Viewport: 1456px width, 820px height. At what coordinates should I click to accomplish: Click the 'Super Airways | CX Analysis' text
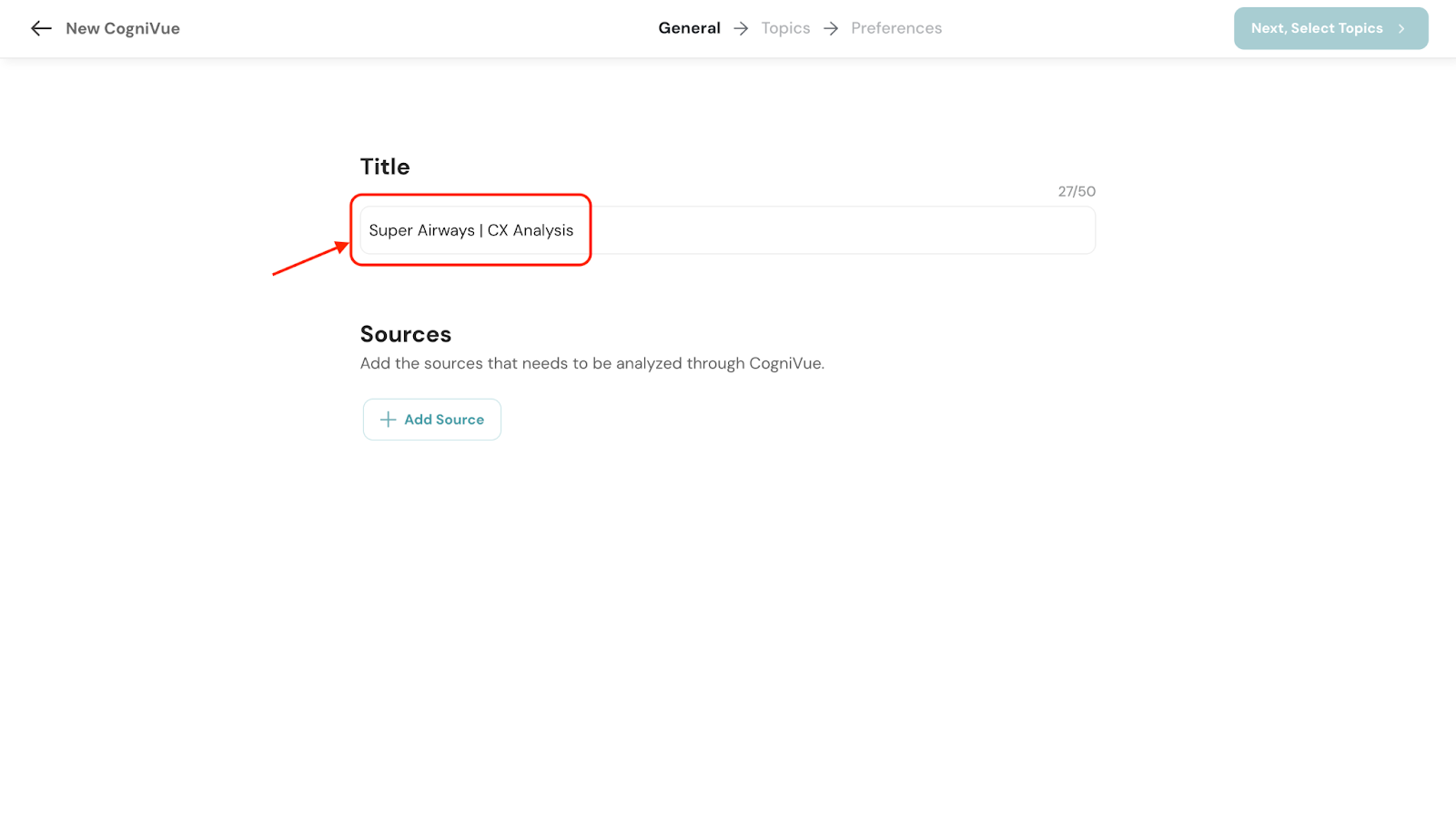point(470,230)
